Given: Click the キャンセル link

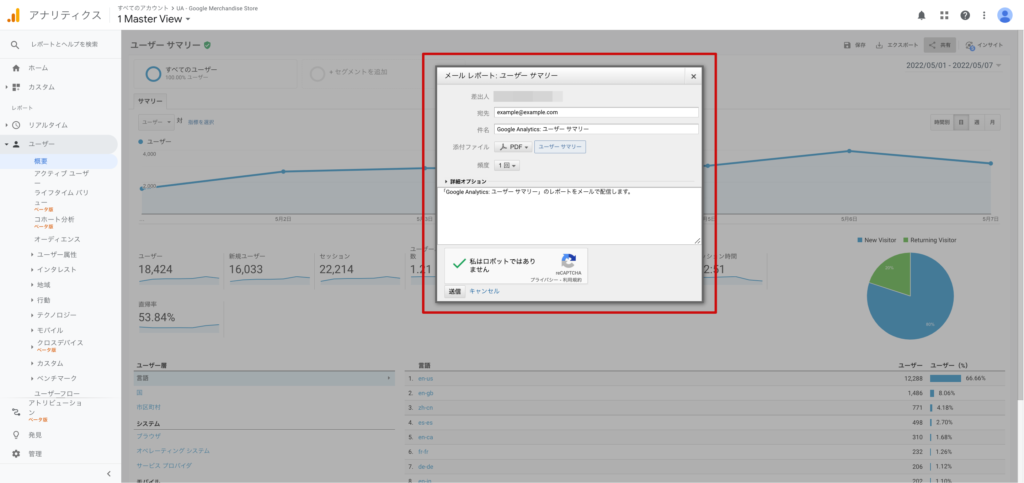Looking at the screenshot, I should click(484, 291).
